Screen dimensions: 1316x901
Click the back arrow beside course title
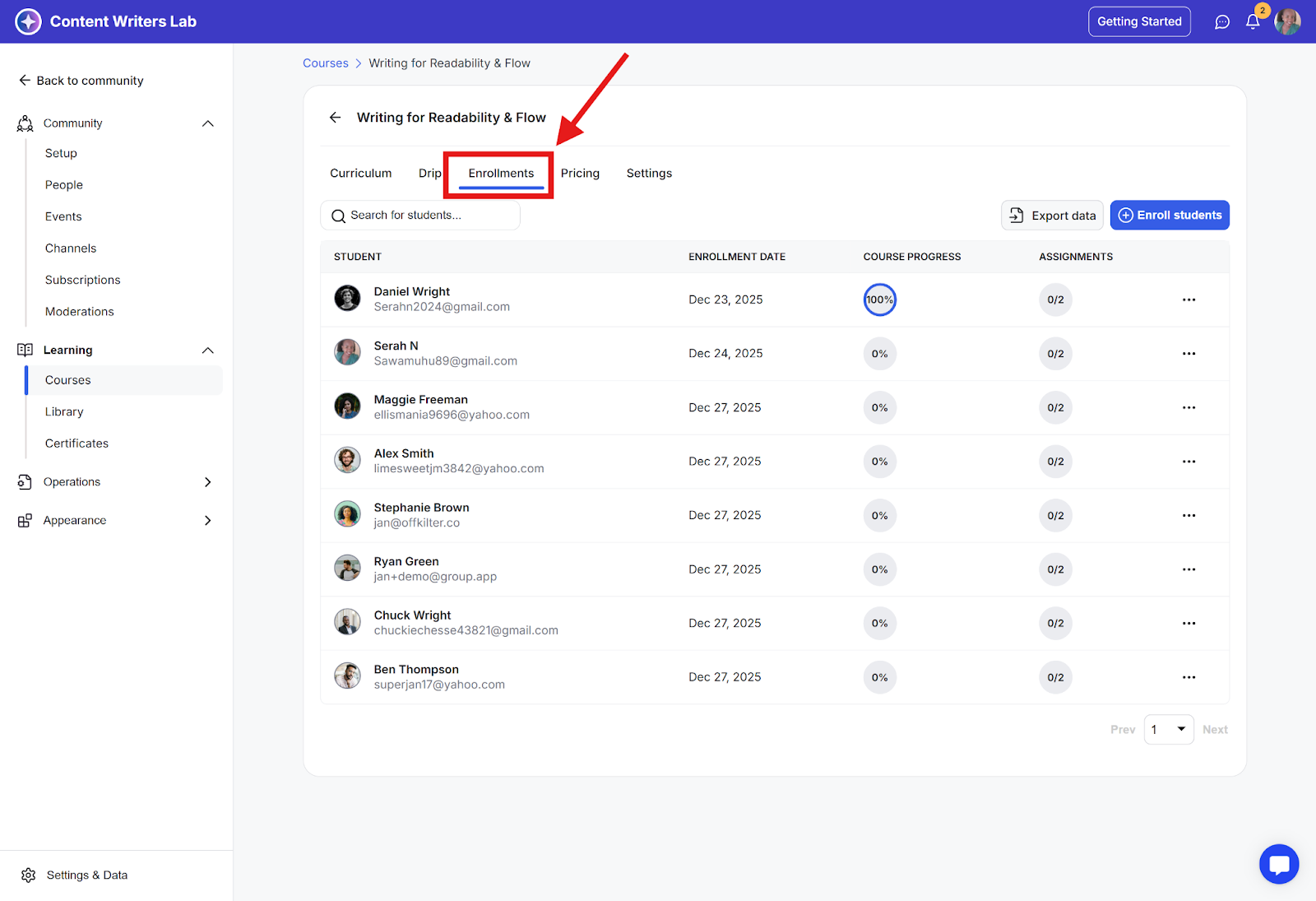tap(336, 118)
